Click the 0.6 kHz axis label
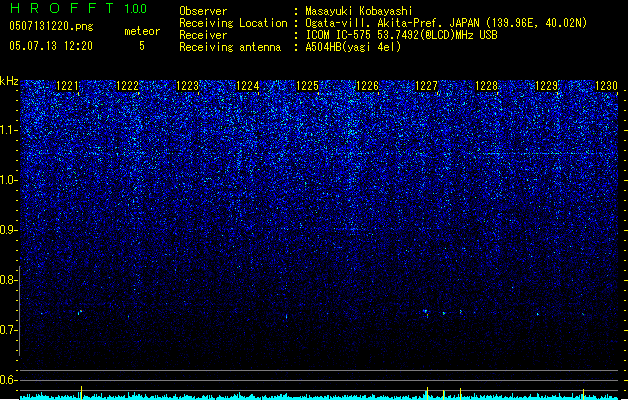629x400 pixels. click(9, 380)
